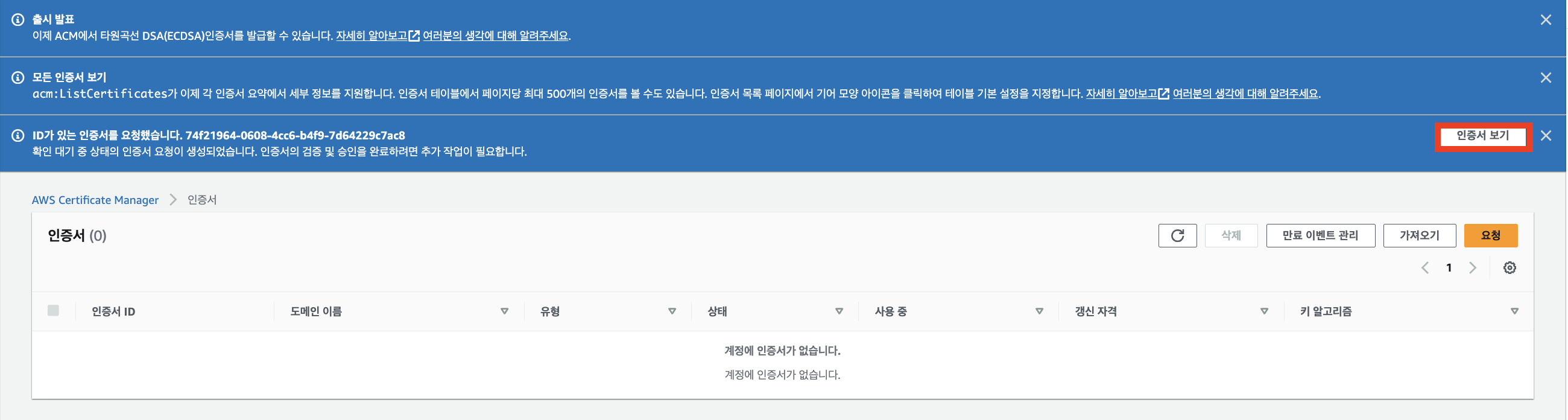Sort by 유형 column arrow
The image size is (1568, 420).
672,311
